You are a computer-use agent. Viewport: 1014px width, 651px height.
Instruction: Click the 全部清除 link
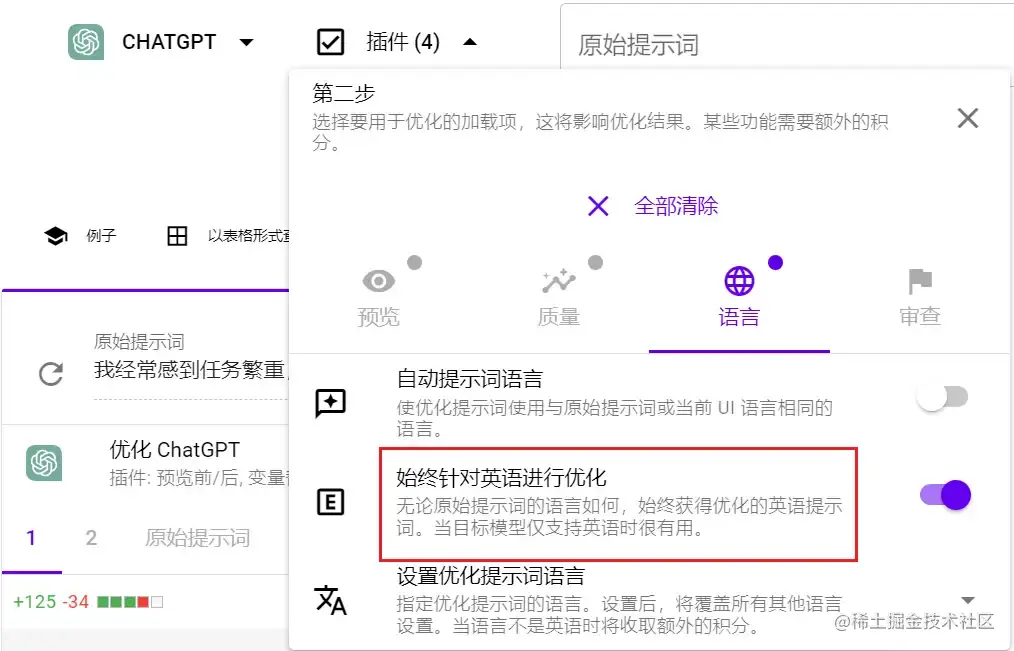pyautogui.click(x=676, y=206)
